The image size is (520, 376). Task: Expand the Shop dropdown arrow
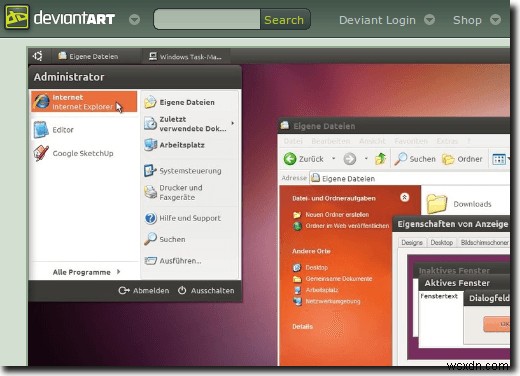pyautogui.click(x=495, y=20)
